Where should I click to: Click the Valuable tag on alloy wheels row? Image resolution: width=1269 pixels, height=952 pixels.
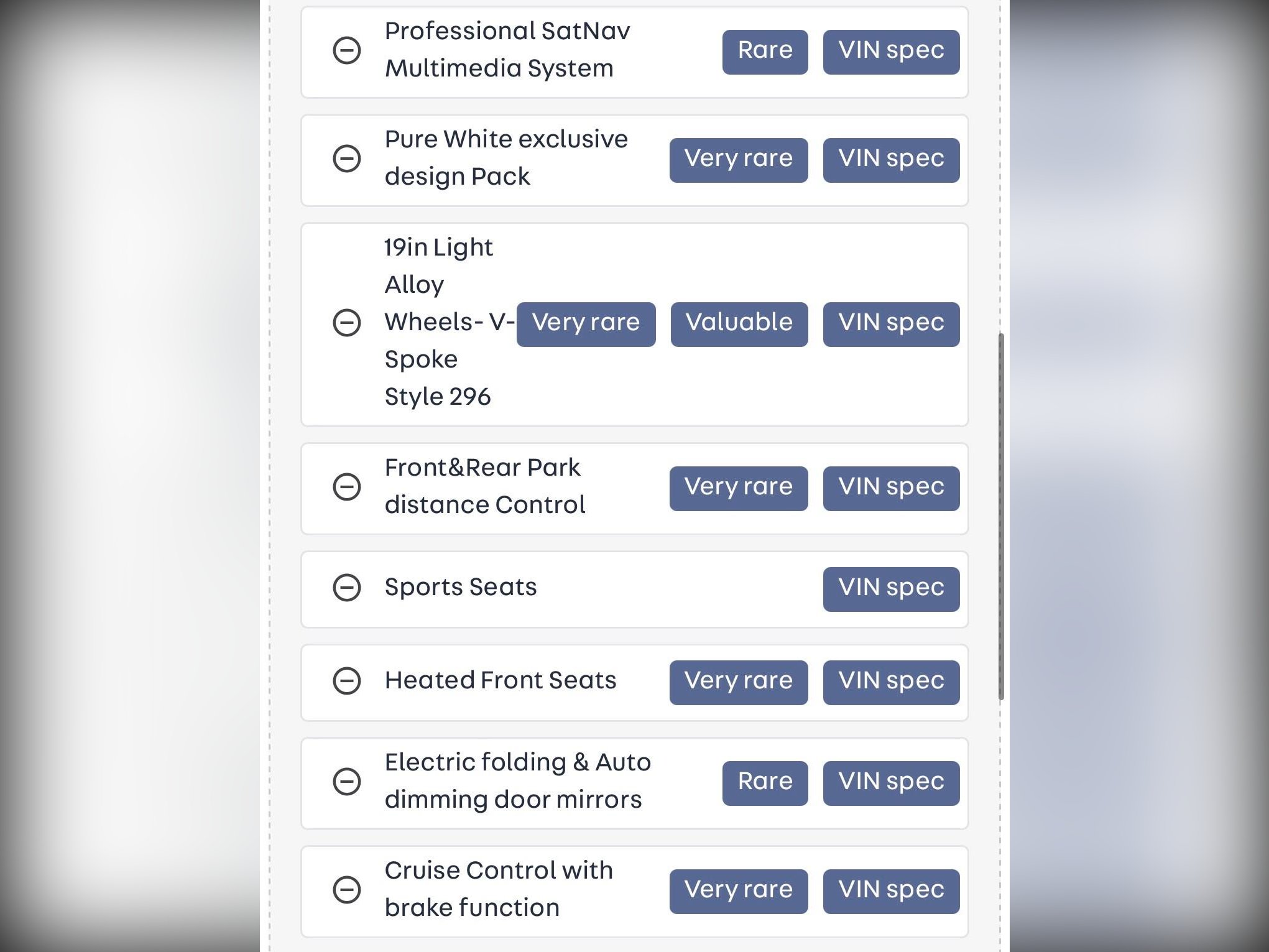click(x=739, y=324)
